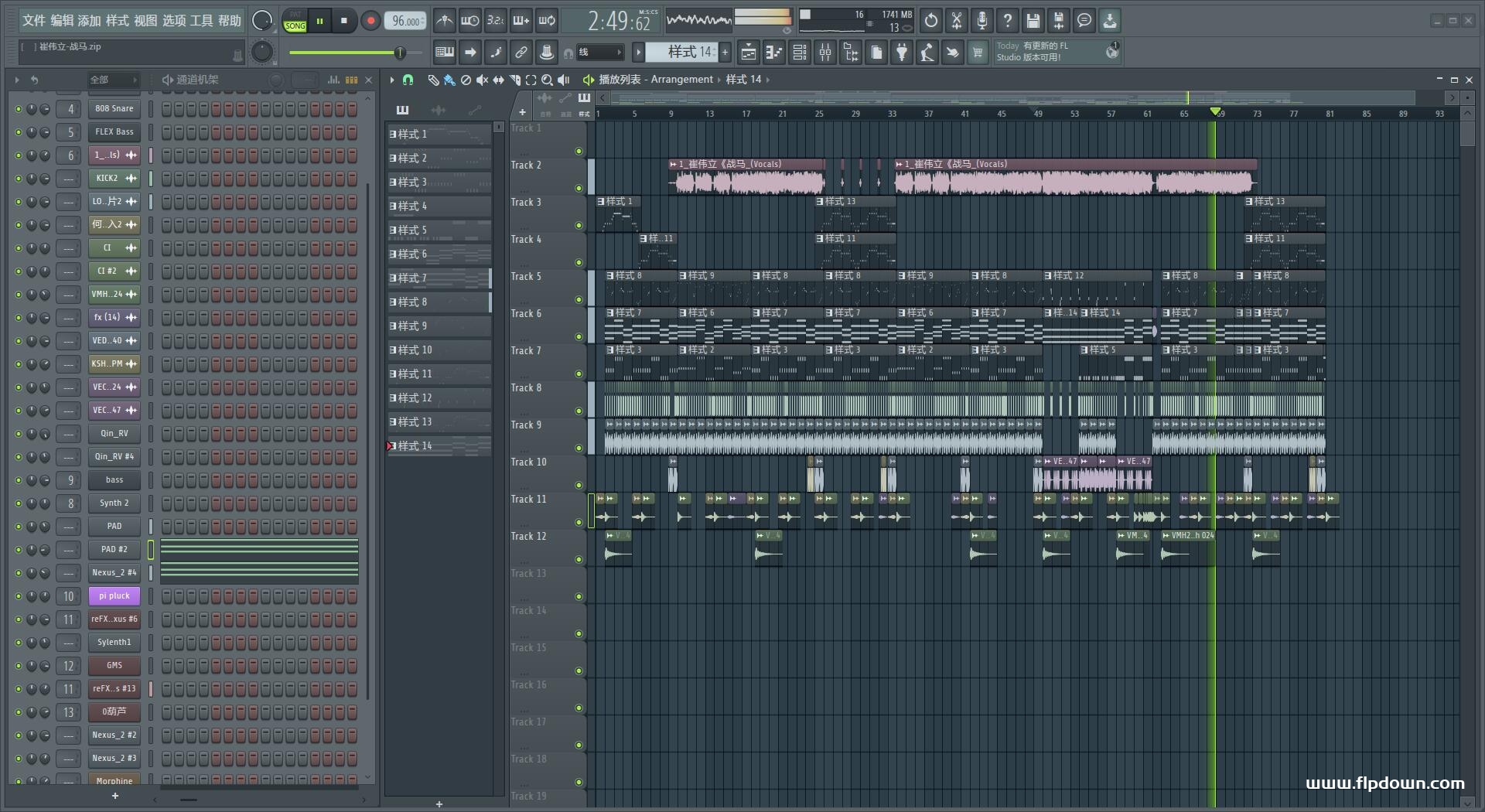Screen dimensions: 1485x812
Task: Open the shopping cart shop icon
Action: [x=978, y=53]
